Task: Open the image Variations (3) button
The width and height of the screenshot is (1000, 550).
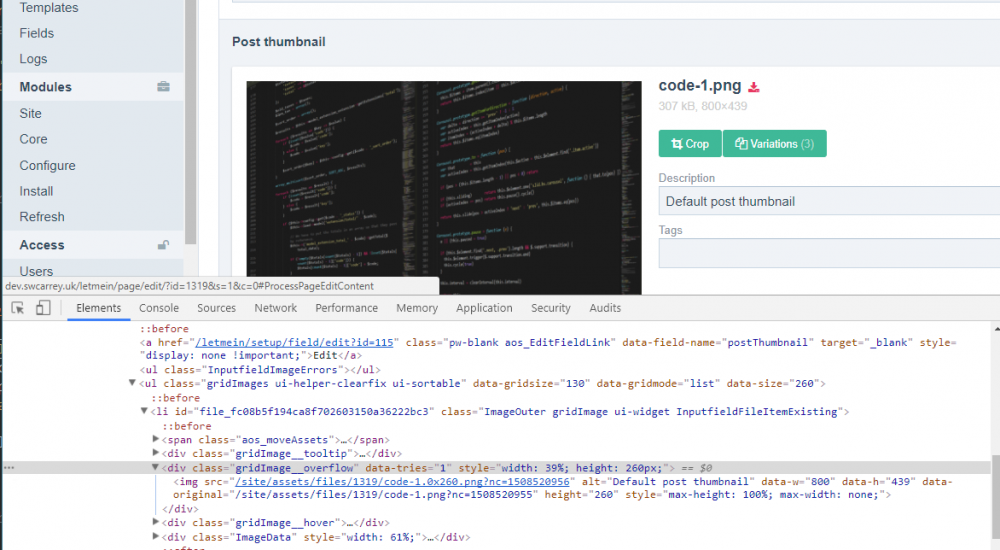Action: point(774,144)
